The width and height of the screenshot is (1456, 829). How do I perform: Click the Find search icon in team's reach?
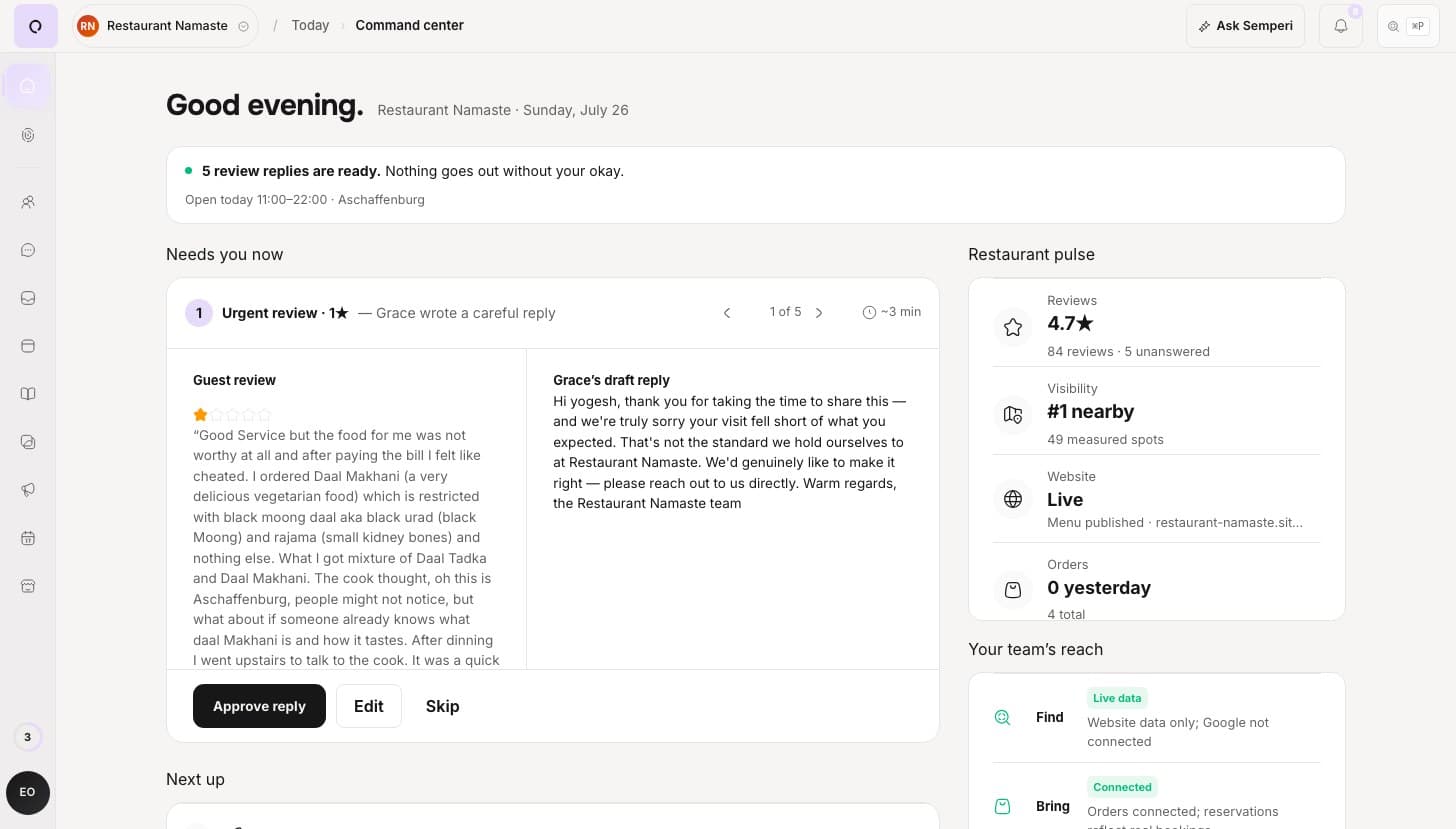pos(1003,717)
